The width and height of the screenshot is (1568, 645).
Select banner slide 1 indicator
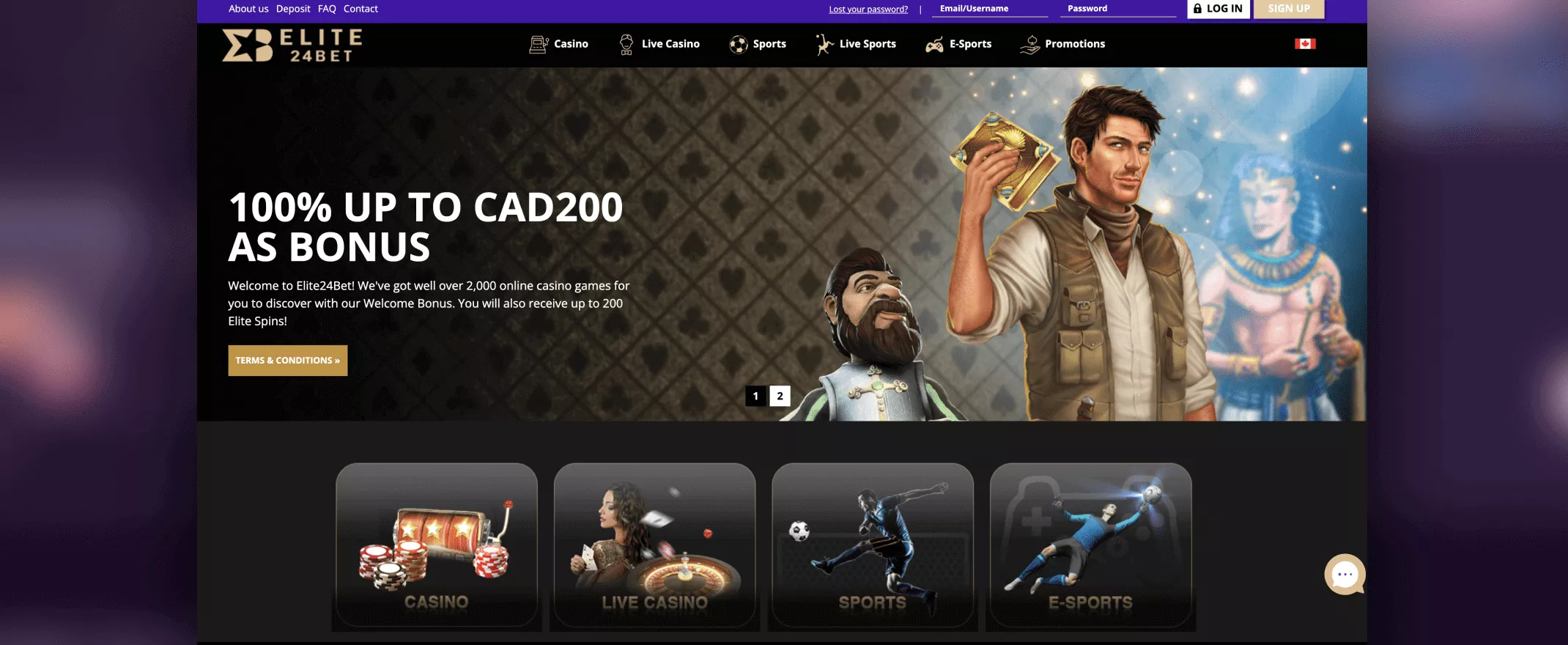(x=755, y=396)
